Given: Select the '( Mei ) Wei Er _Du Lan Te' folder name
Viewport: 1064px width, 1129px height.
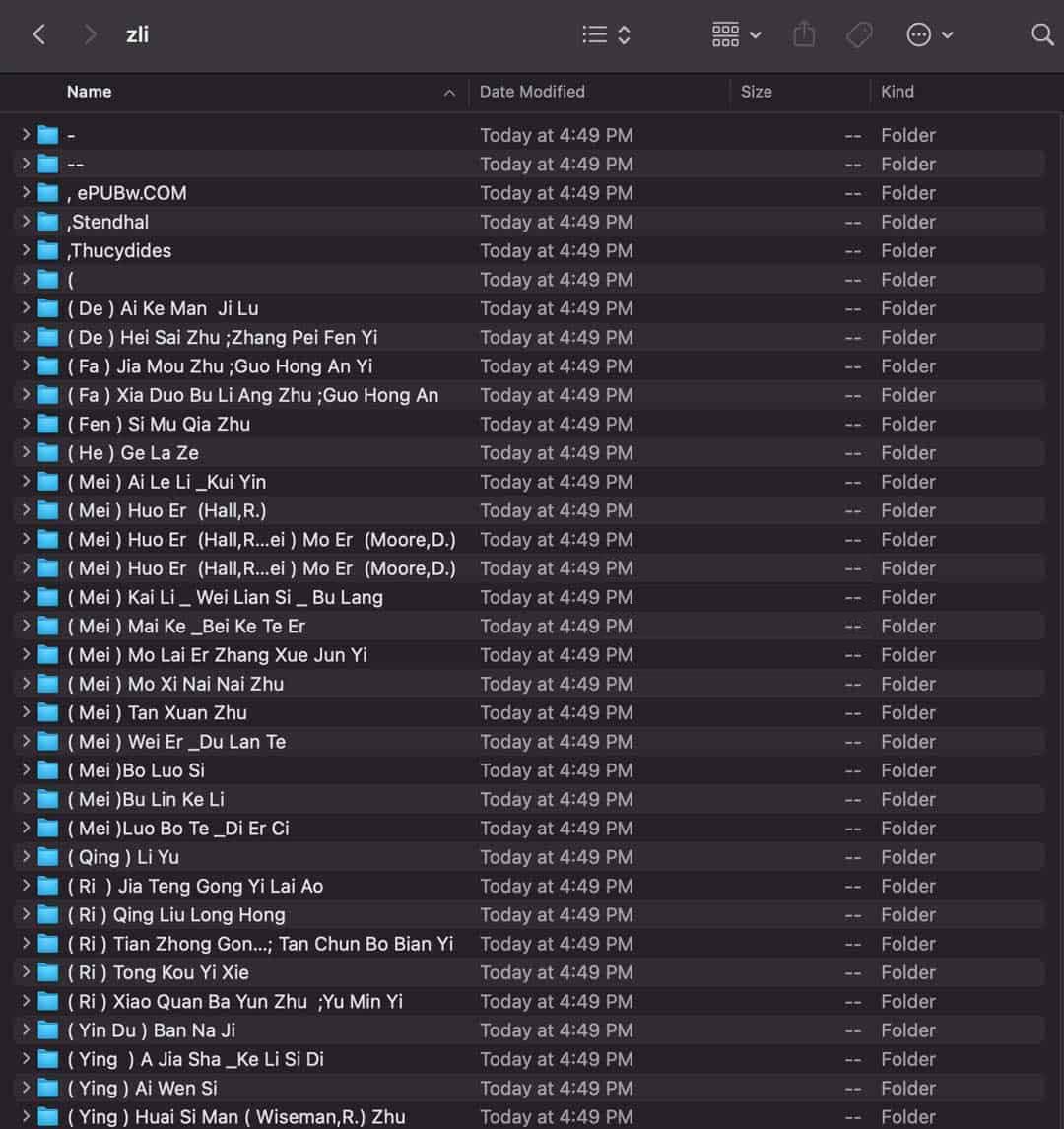Looking at the screenshot, I should pyautogui.click(x=177, y=742).
